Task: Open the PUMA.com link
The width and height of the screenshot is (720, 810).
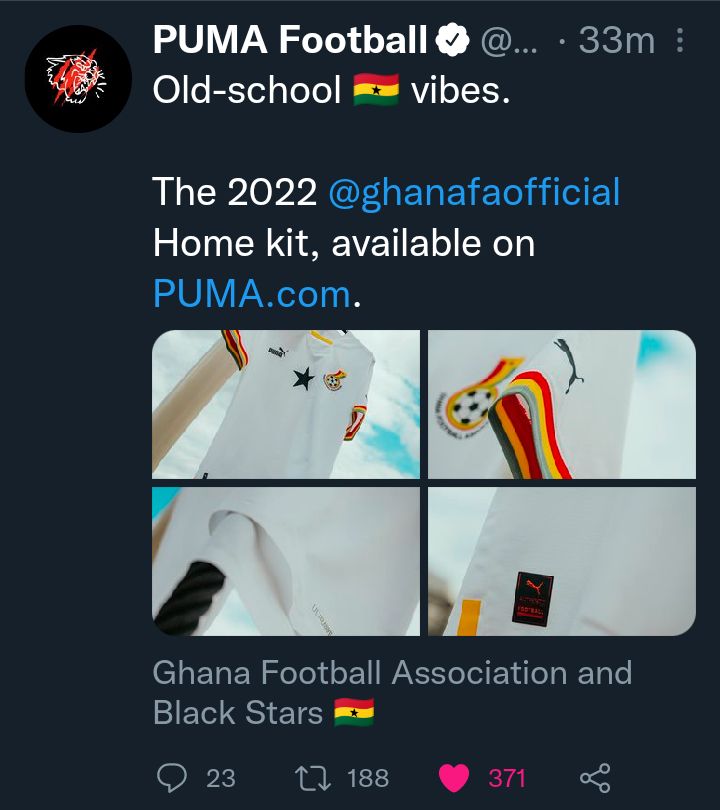Action: (252, 294)
